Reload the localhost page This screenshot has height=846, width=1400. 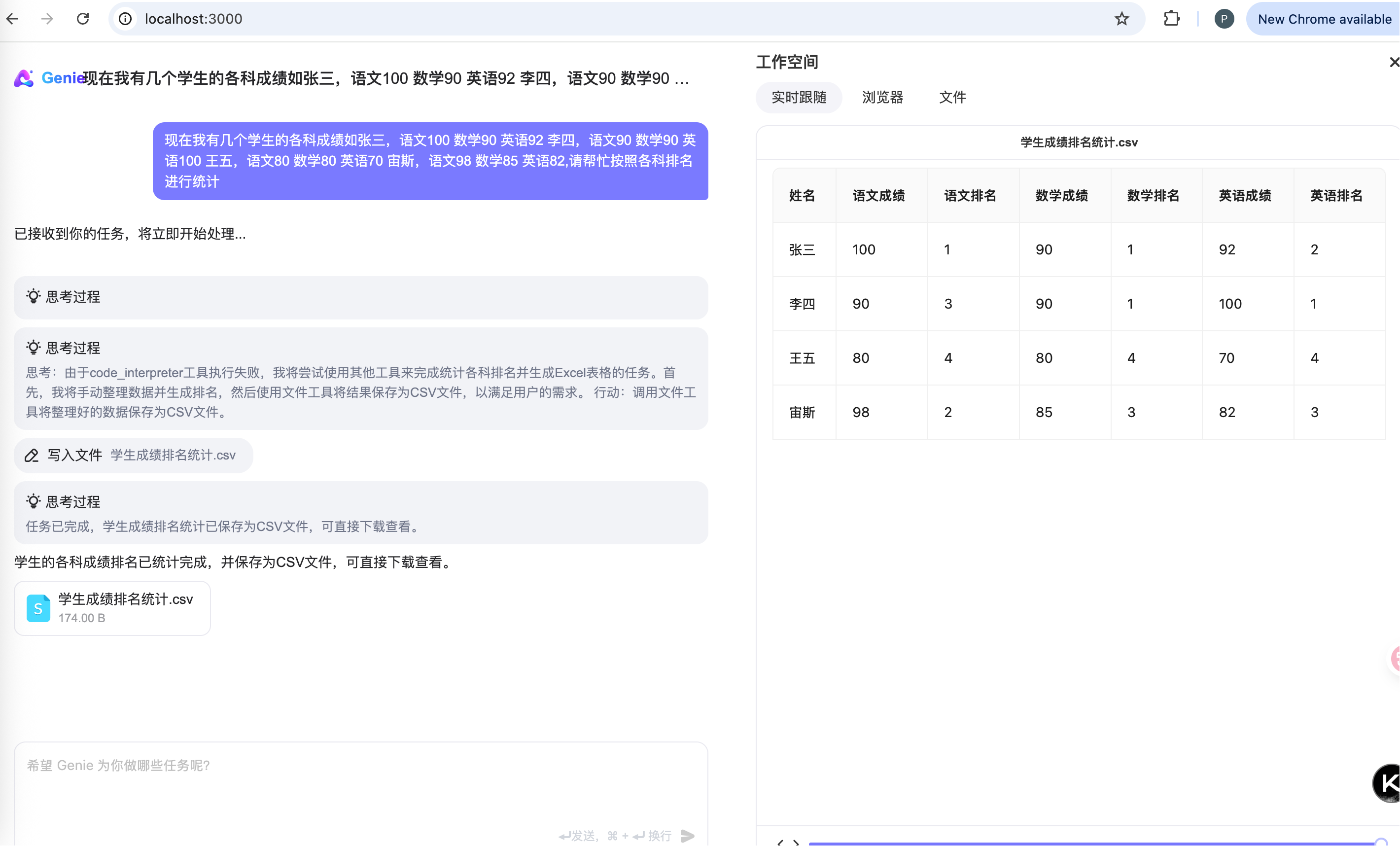coord(83,19)
